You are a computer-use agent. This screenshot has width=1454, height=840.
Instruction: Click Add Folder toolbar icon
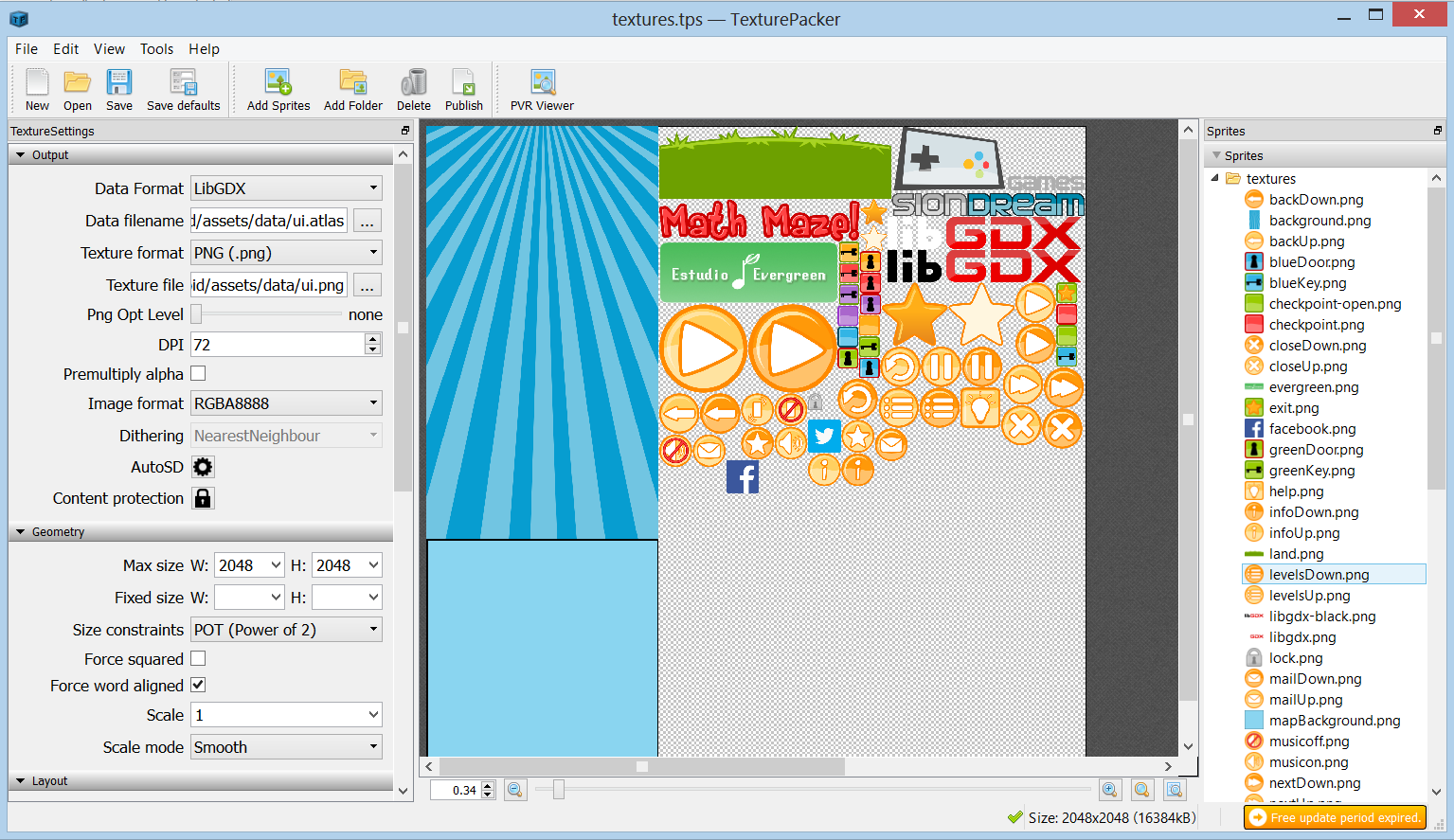point(353,90)
